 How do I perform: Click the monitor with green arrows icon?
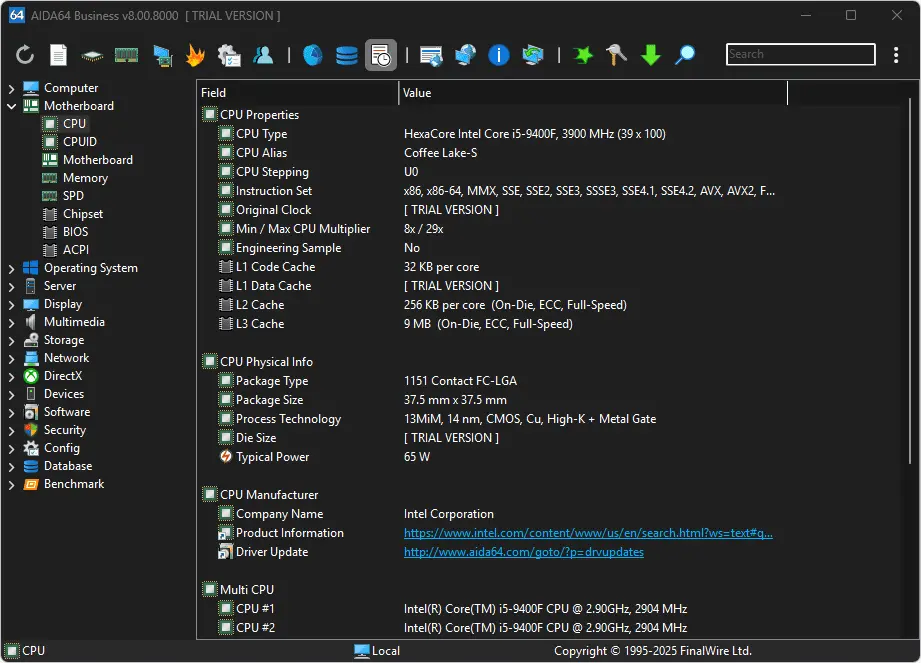[x=533, y=55]
